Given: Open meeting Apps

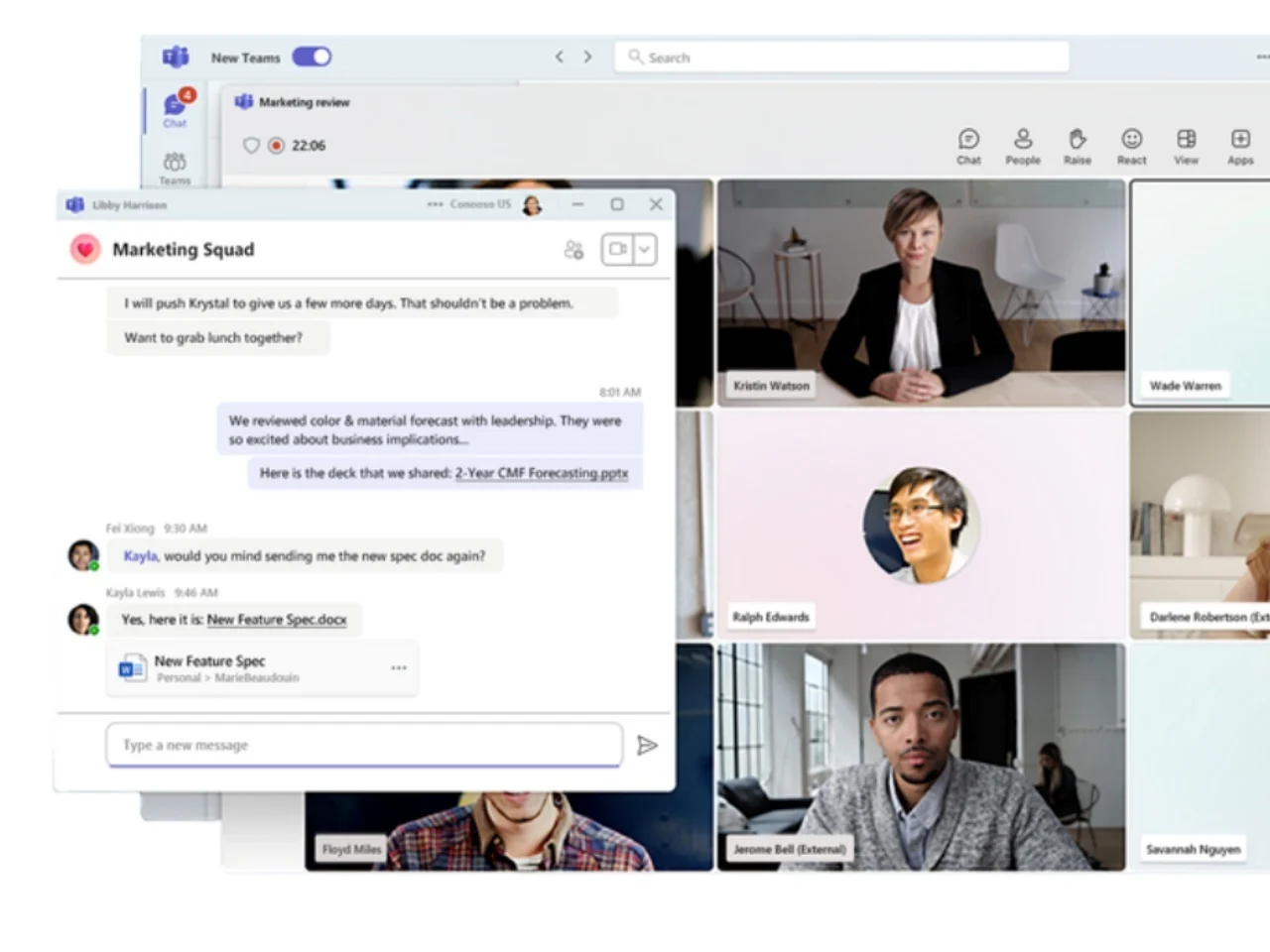Looking at the screenshot, I should coord(1239,146).
